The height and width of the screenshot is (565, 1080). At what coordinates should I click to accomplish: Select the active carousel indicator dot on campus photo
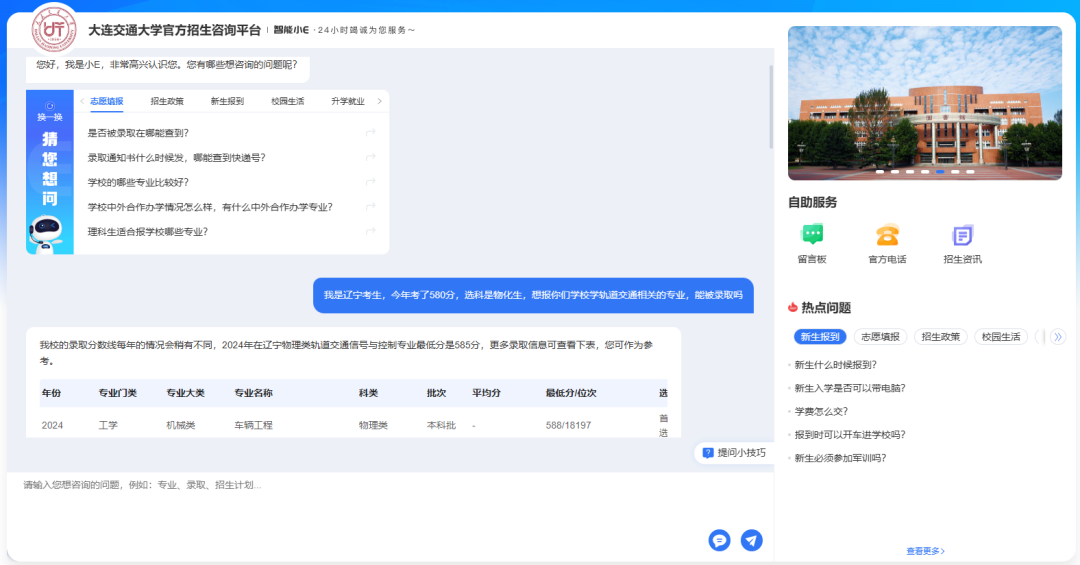tap(940, 172)
